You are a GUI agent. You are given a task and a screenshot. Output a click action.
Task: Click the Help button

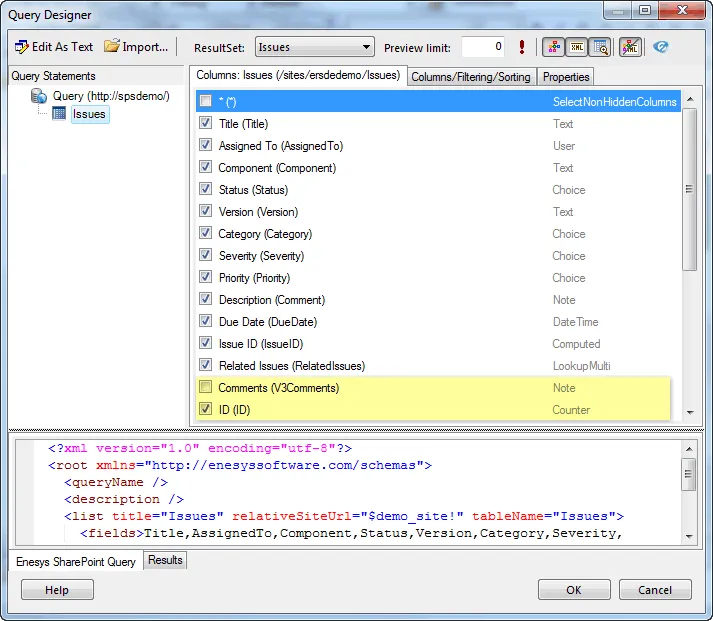tap(57, 590)
